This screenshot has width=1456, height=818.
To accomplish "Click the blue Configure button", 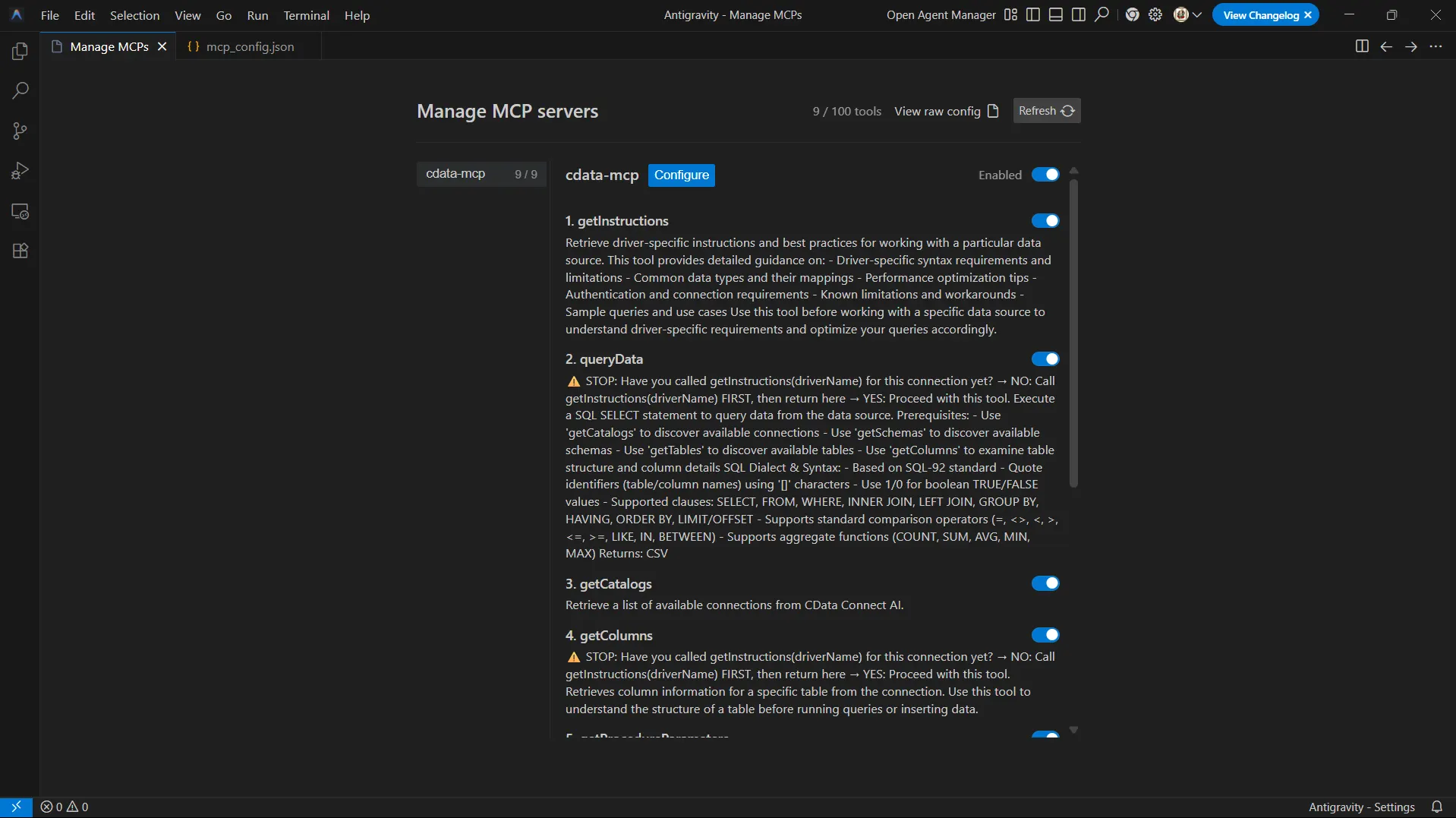I will pyautogui.click(x=681, y=175).
